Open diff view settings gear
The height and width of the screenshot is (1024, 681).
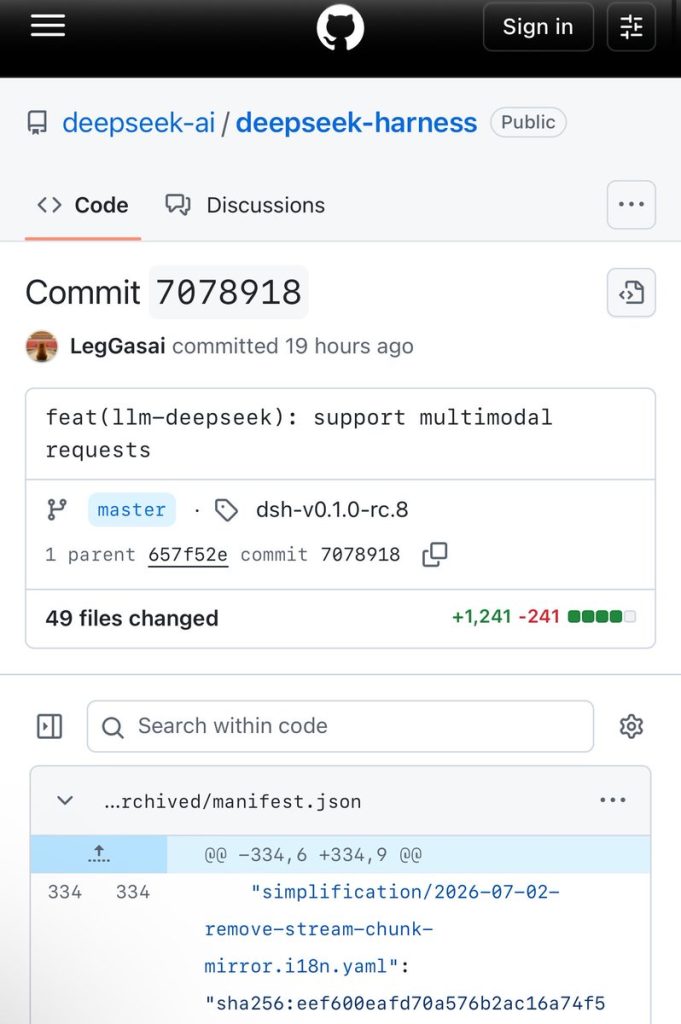pos(631,726)
